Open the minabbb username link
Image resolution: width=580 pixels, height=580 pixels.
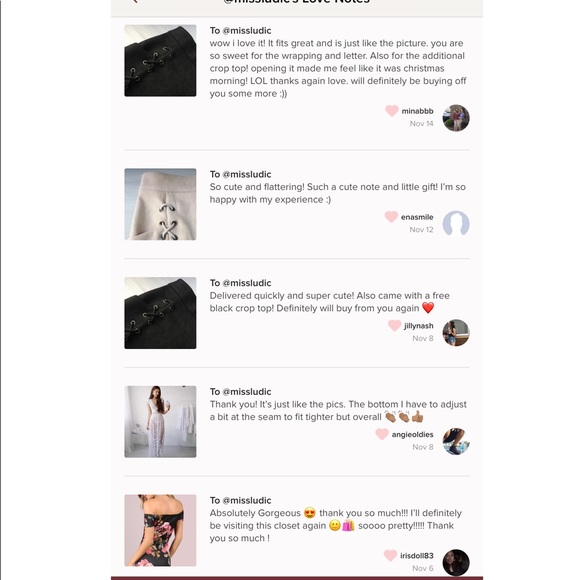click(417, 111)
